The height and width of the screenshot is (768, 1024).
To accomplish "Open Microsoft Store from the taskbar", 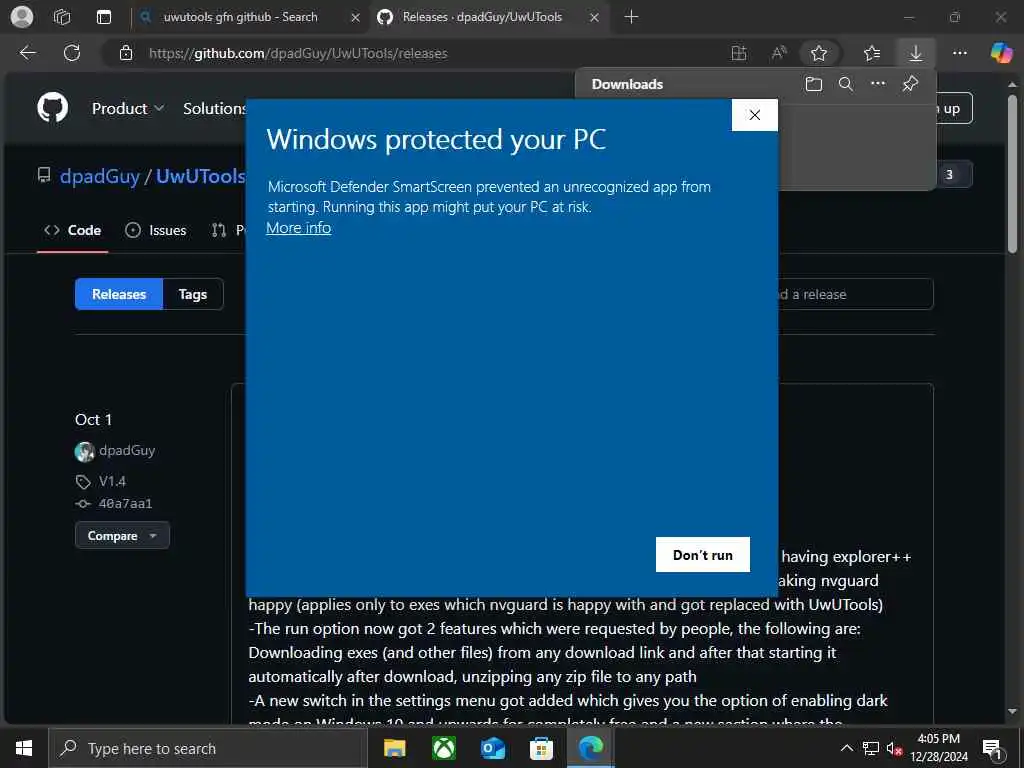I will point(541,748).
